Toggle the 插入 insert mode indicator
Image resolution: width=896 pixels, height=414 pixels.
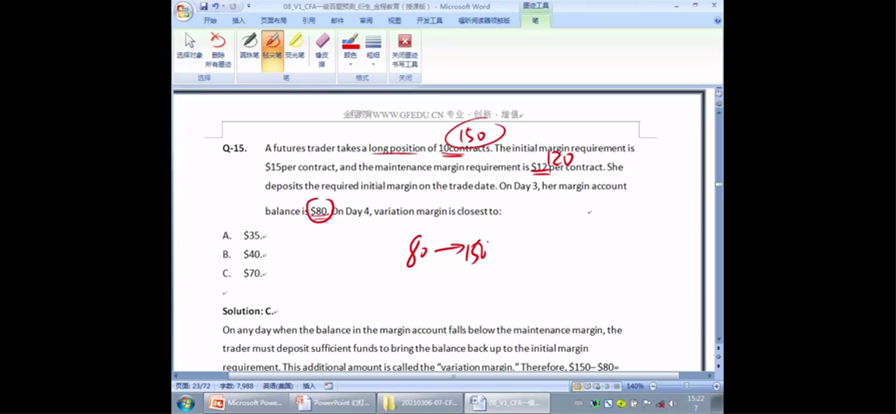309,386
